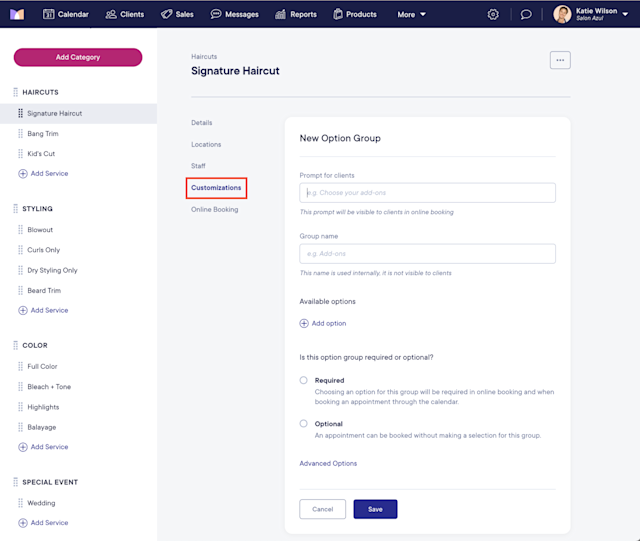Open the chat bubble icon
The width and height of the screenshot is (640, 541).
click(526, 15)
